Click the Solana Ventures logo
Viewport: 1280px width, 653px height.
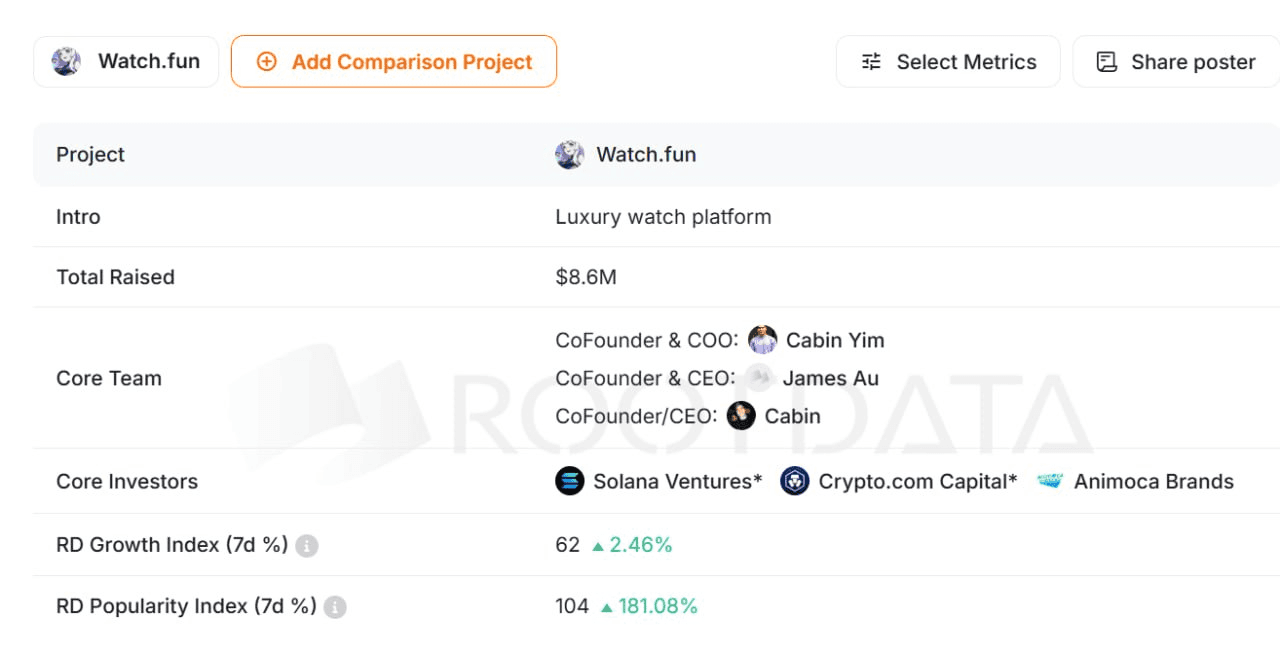click(569, 481)
